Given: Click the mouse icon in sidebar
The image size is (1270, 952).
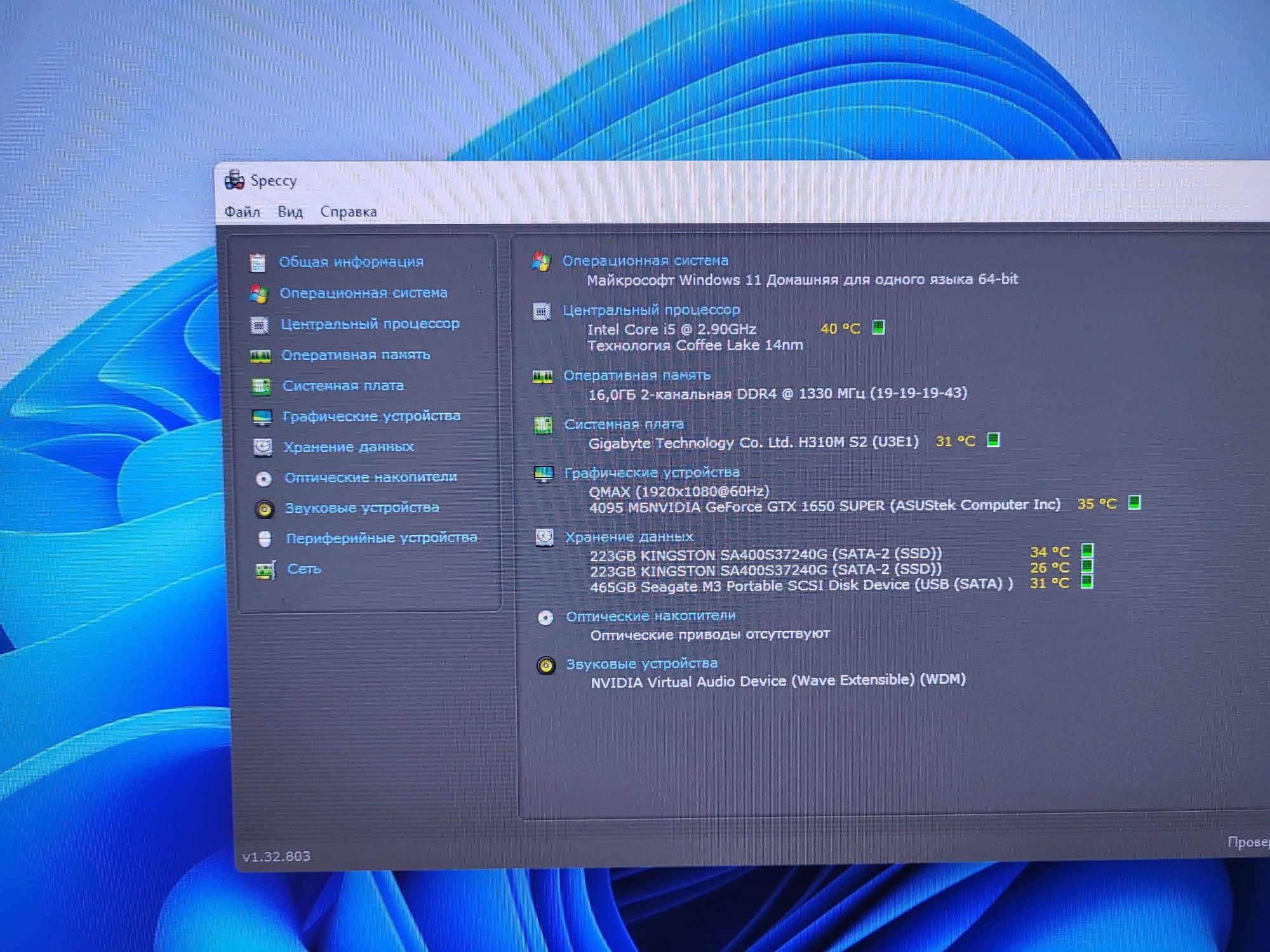Looking at the screenshot, I should point(265,539).
